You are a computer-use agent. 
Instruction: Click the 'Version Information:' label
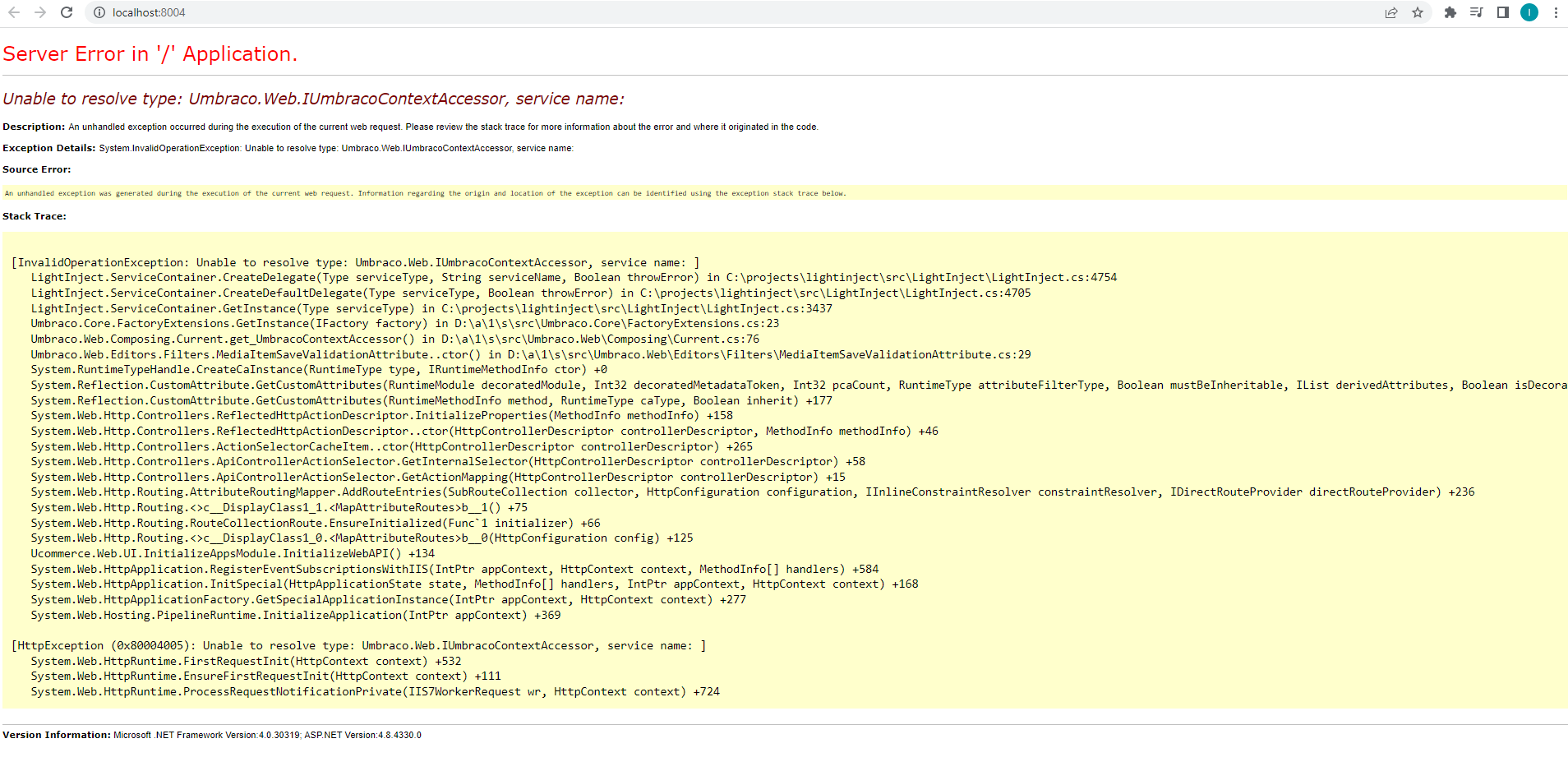57,735
